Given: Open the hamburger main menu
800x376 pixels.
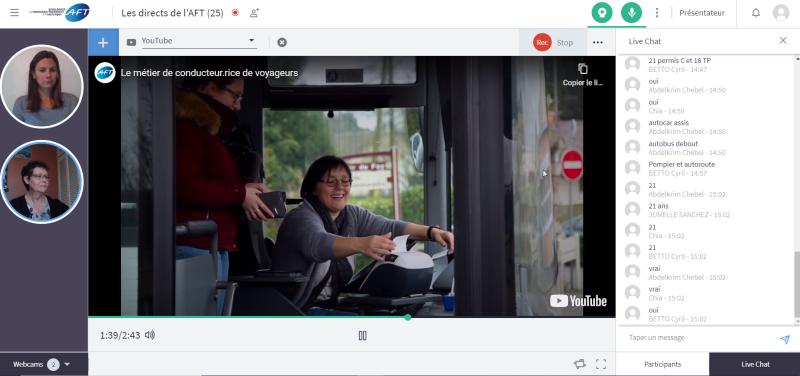Looking at the screenshot, I should [x=14, y=13].
